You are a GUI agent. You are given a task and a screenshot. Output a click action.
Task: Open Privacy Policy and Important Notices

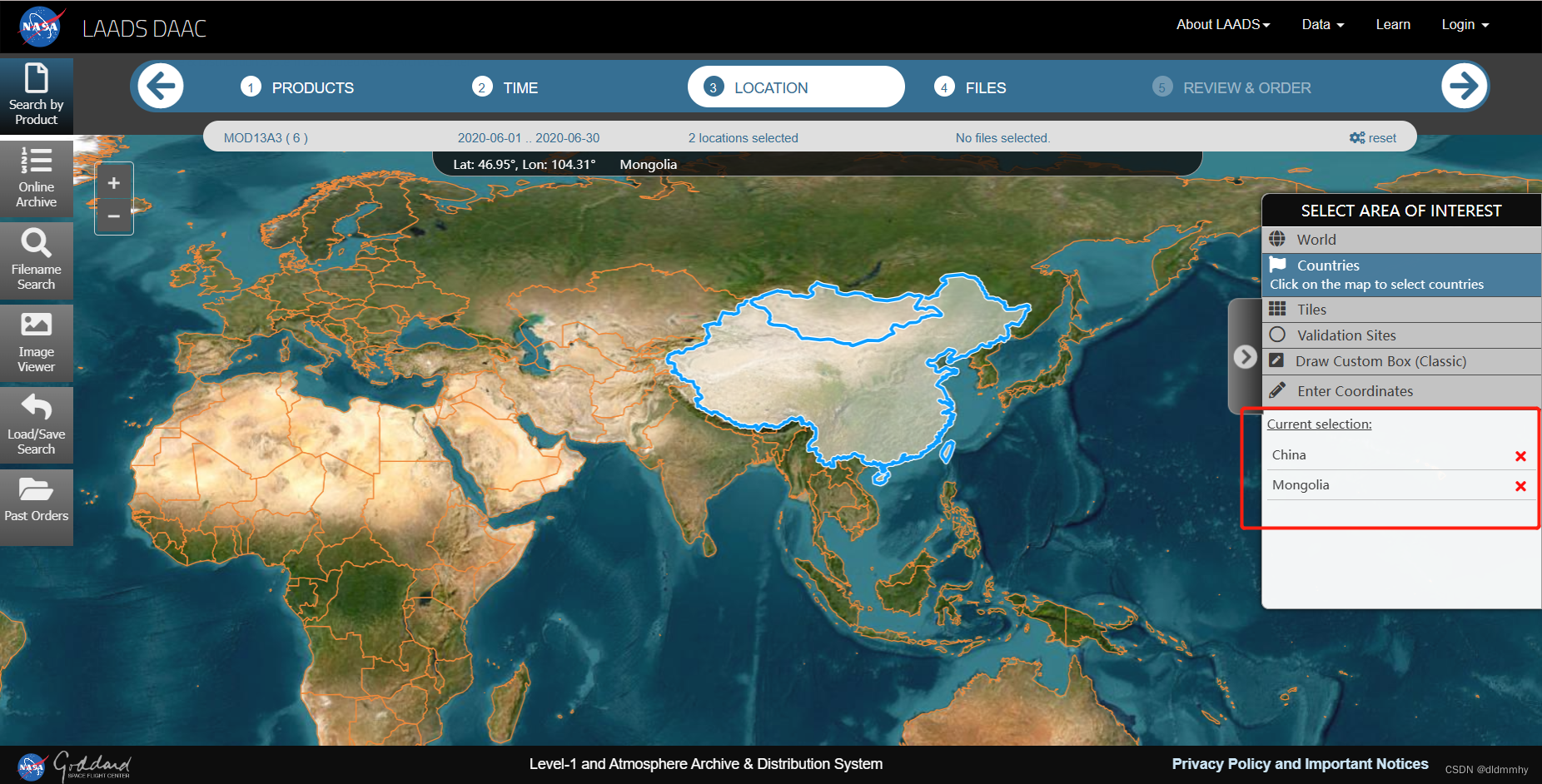point(1300,764)
